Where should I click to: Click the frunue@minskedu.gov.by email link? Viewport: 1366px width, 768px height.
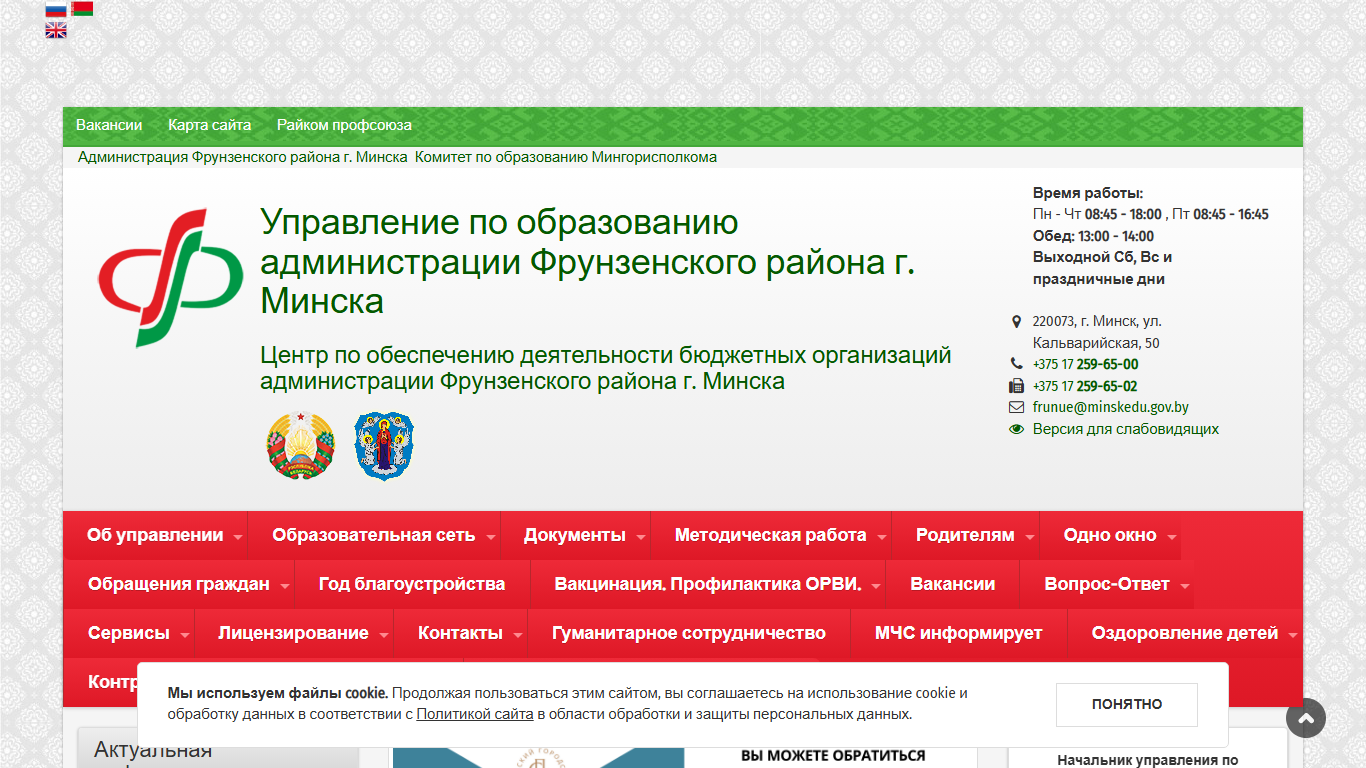click(1111, 407)
